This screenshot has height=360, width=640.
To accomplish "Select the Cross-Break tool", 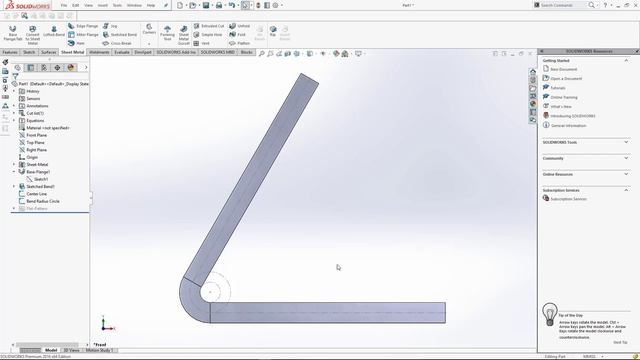I will [117, 43].
